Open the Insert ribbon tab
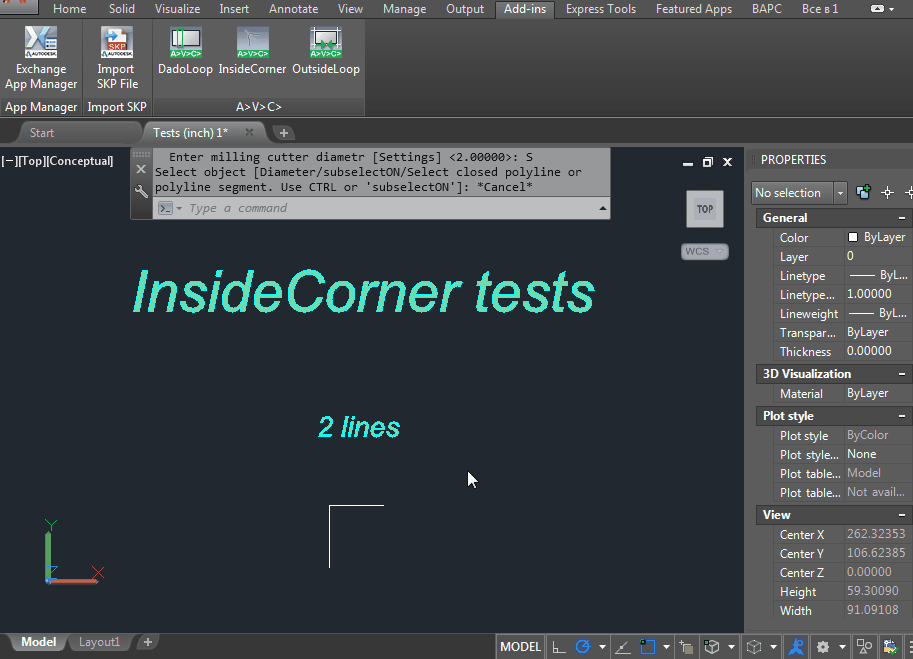Image resolution: width=913 pixels, height=659 pixels. (234, 9)
